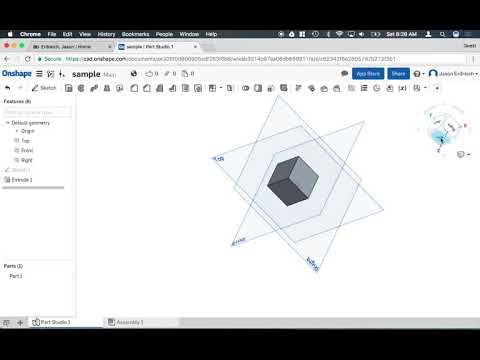Open the comments speech bubble
The width and height of the screenshot is (480, 360).
click(x=344, y=73)
